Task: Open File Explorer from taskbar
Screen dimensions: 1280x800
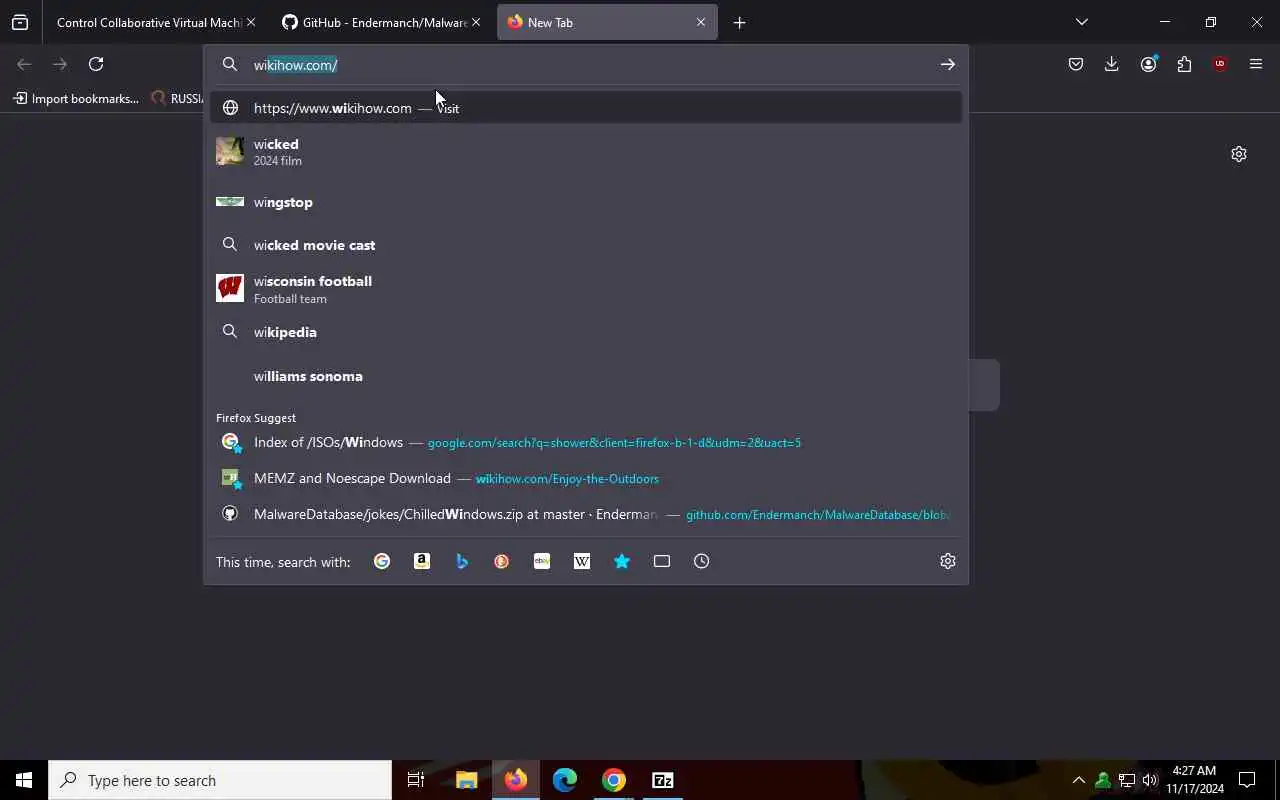Action: point(466,780)
